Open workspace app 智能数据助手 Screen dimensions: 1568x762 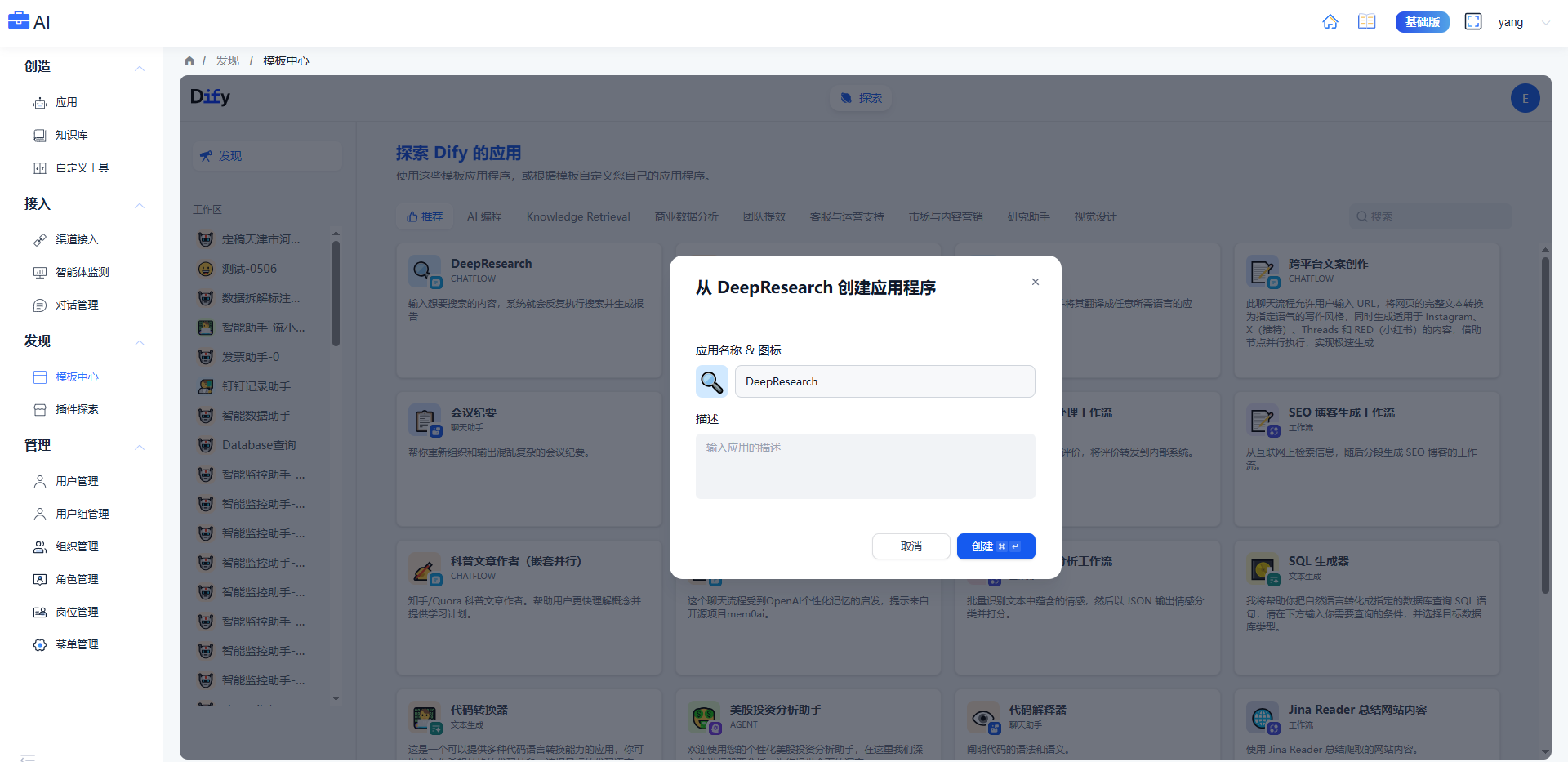coord(261,416)
